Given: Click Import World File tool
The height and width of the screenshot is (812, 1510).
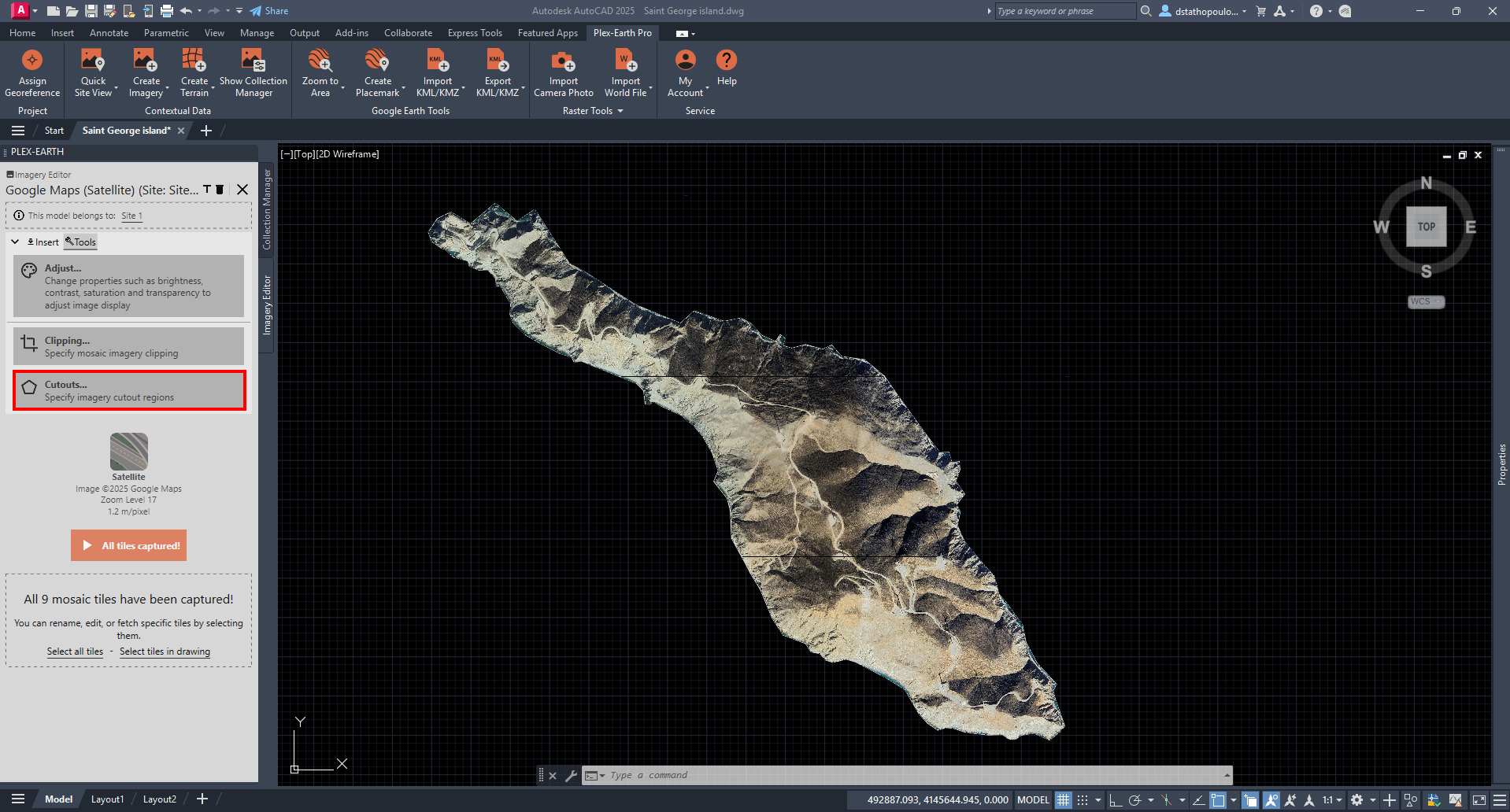Looking at the screenshot, I should pos(626,73).
